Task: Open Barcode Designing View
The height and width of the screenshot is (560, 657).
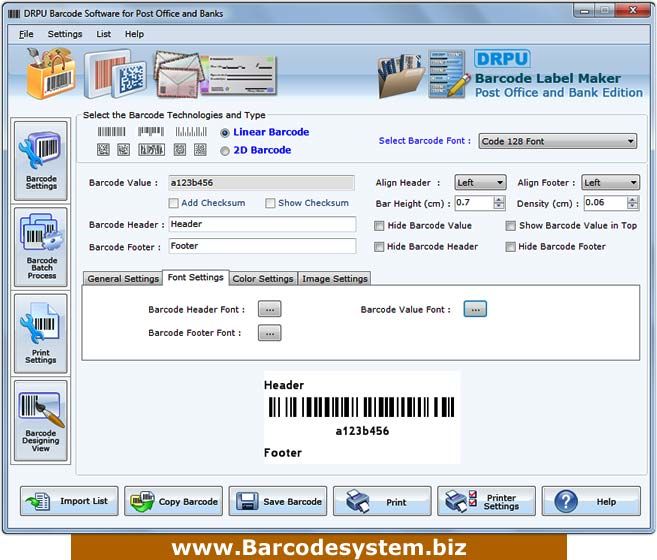Action: (41, 420)
